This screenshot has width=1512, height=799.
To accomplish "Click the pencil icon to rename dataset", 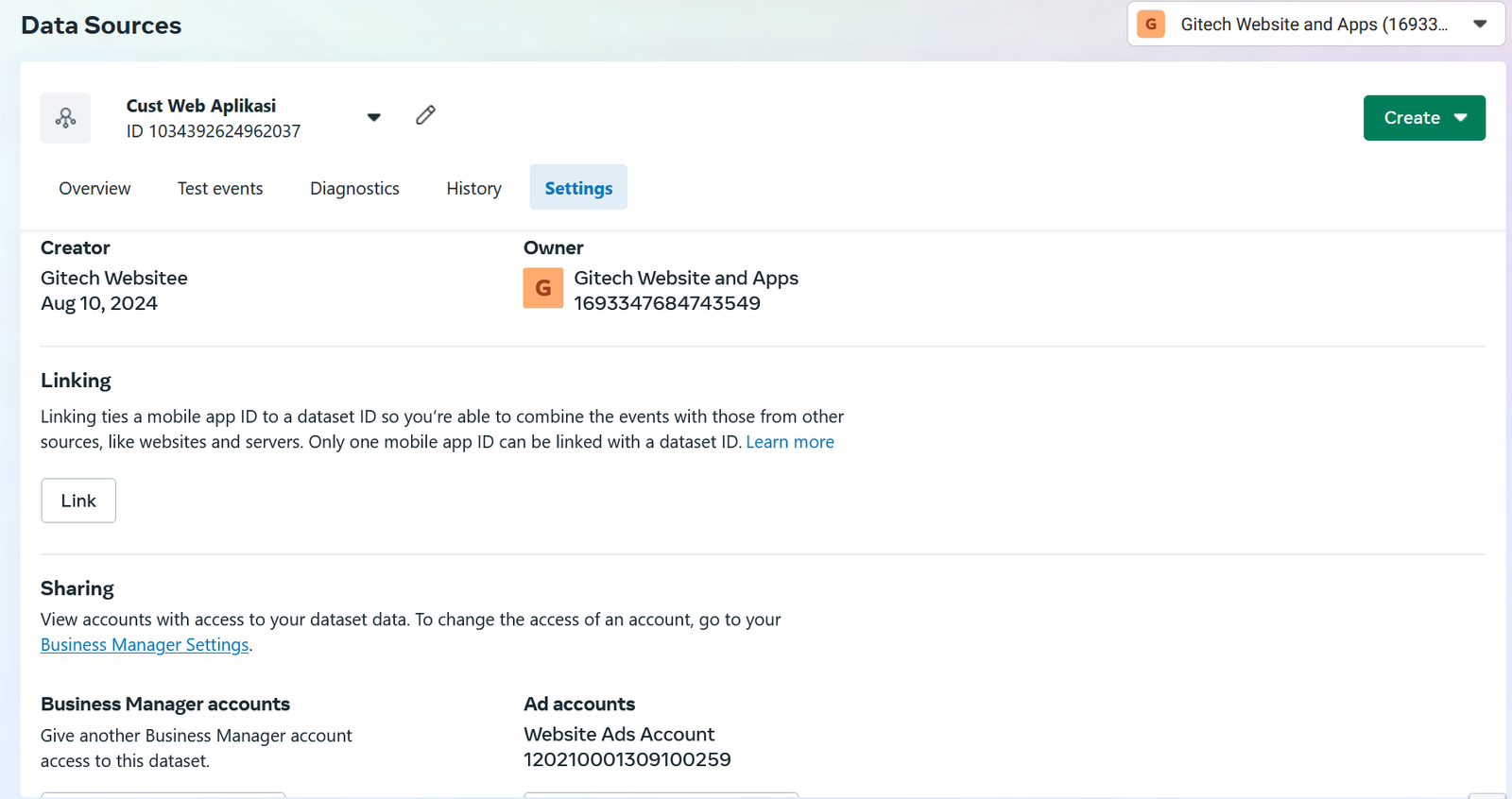I will (x=425, y=115).
